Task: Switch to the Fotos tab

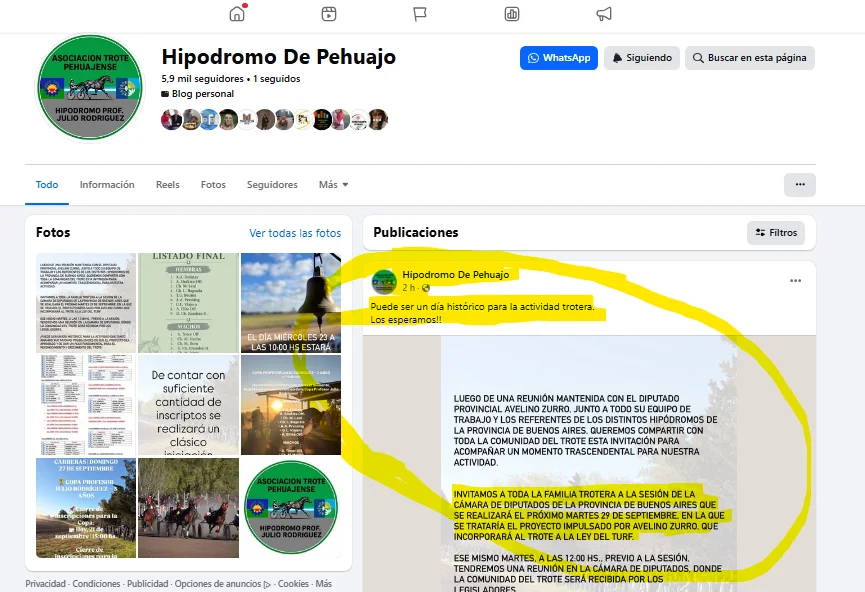Action: point(213,185)
